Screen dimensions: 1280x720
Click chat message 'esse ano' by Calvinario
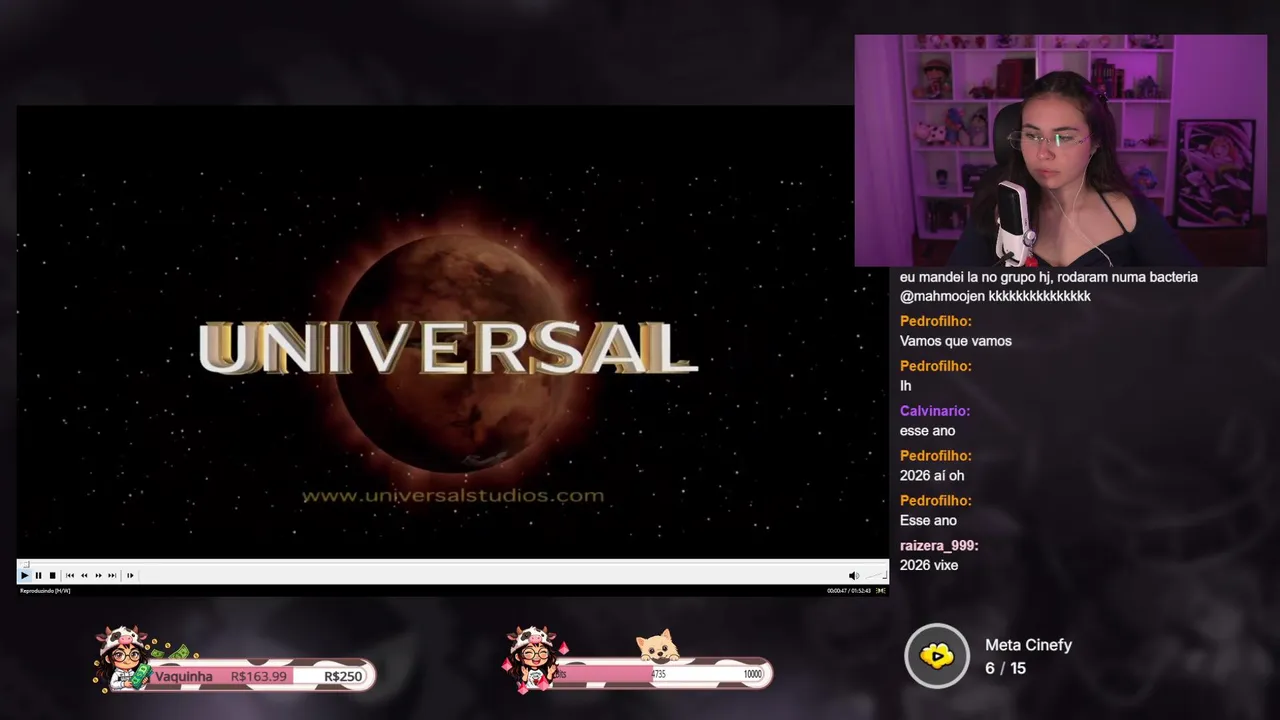(x=928, y=431)
